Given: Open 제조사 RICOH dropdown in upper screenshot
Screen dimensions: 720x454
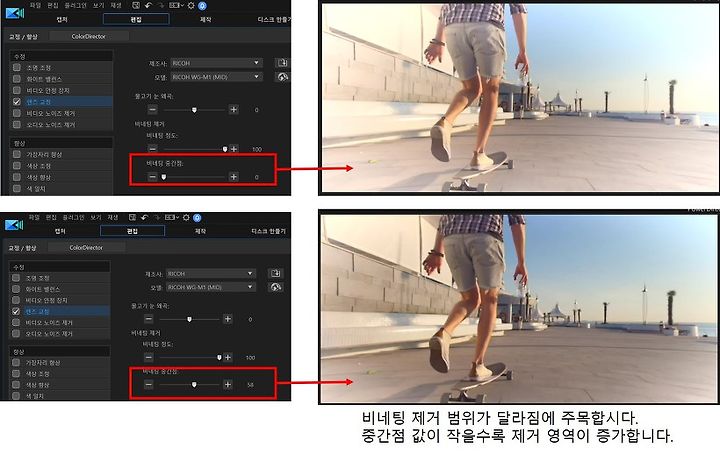Looking at the screenshot, I should 216,63.
